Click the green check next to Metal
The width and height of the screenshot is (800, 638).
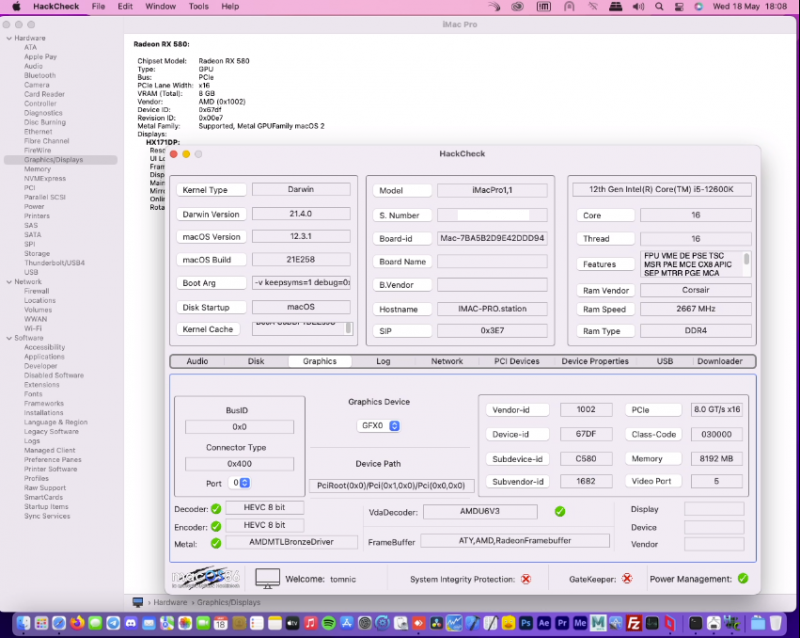216,544
